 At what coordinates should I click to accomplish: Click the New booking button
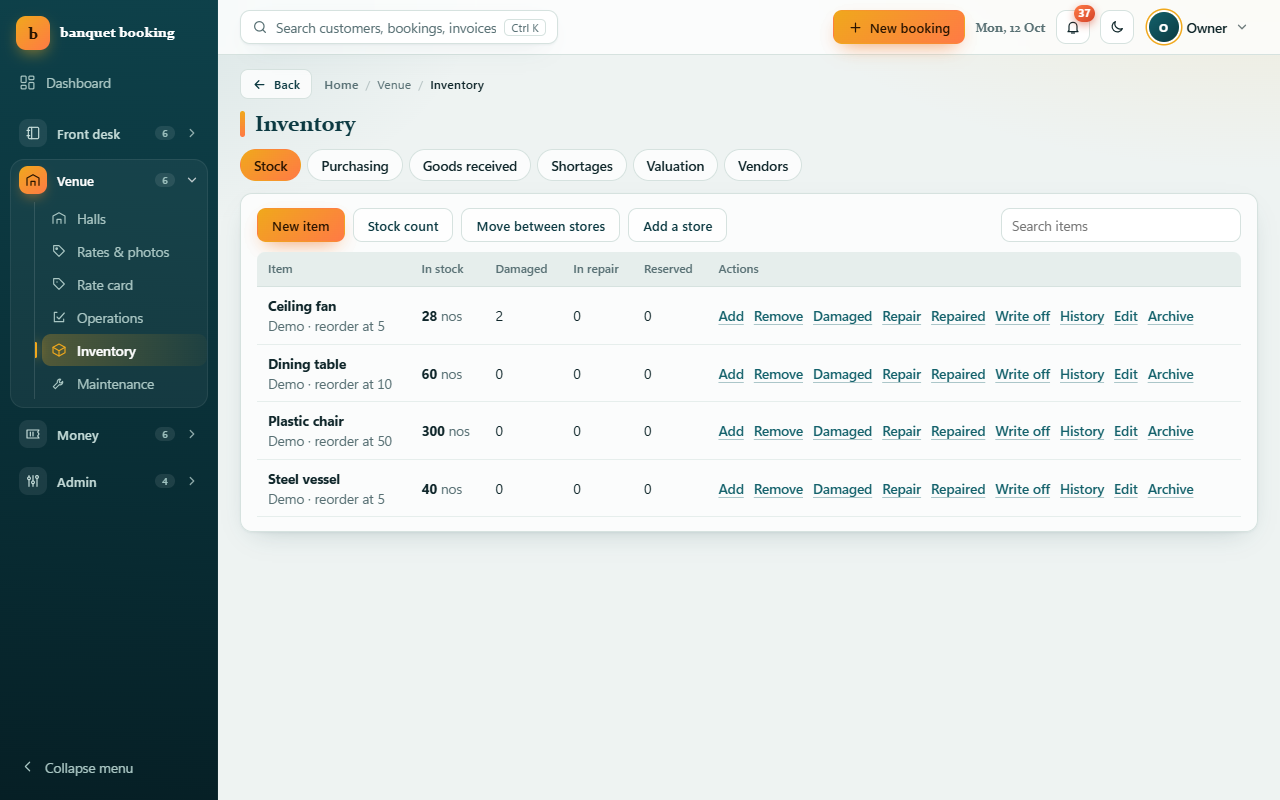pos(899,27)
